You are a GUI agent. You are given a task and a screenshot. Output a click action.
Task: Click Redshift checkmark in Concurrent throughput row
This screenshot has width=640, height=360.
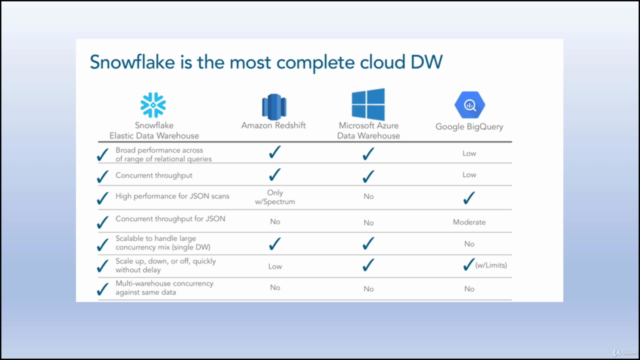click(275, 174)
